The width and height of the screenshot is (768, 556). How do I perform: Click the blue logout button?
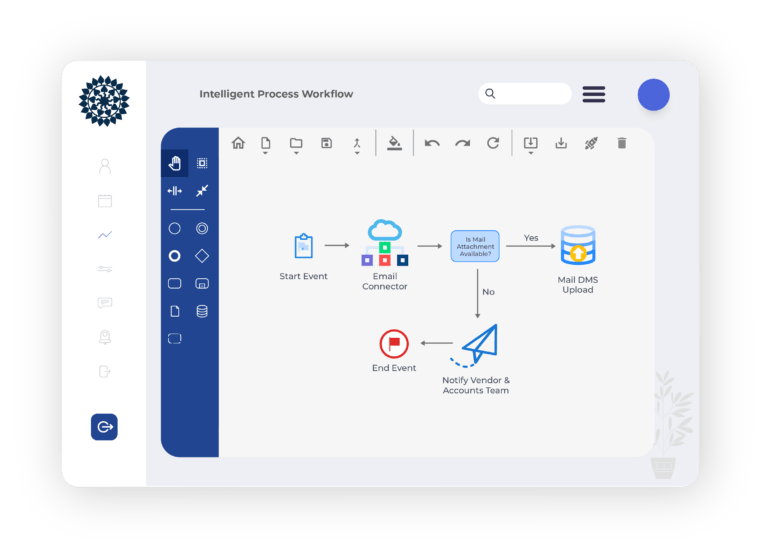click(x=104, y=427)
